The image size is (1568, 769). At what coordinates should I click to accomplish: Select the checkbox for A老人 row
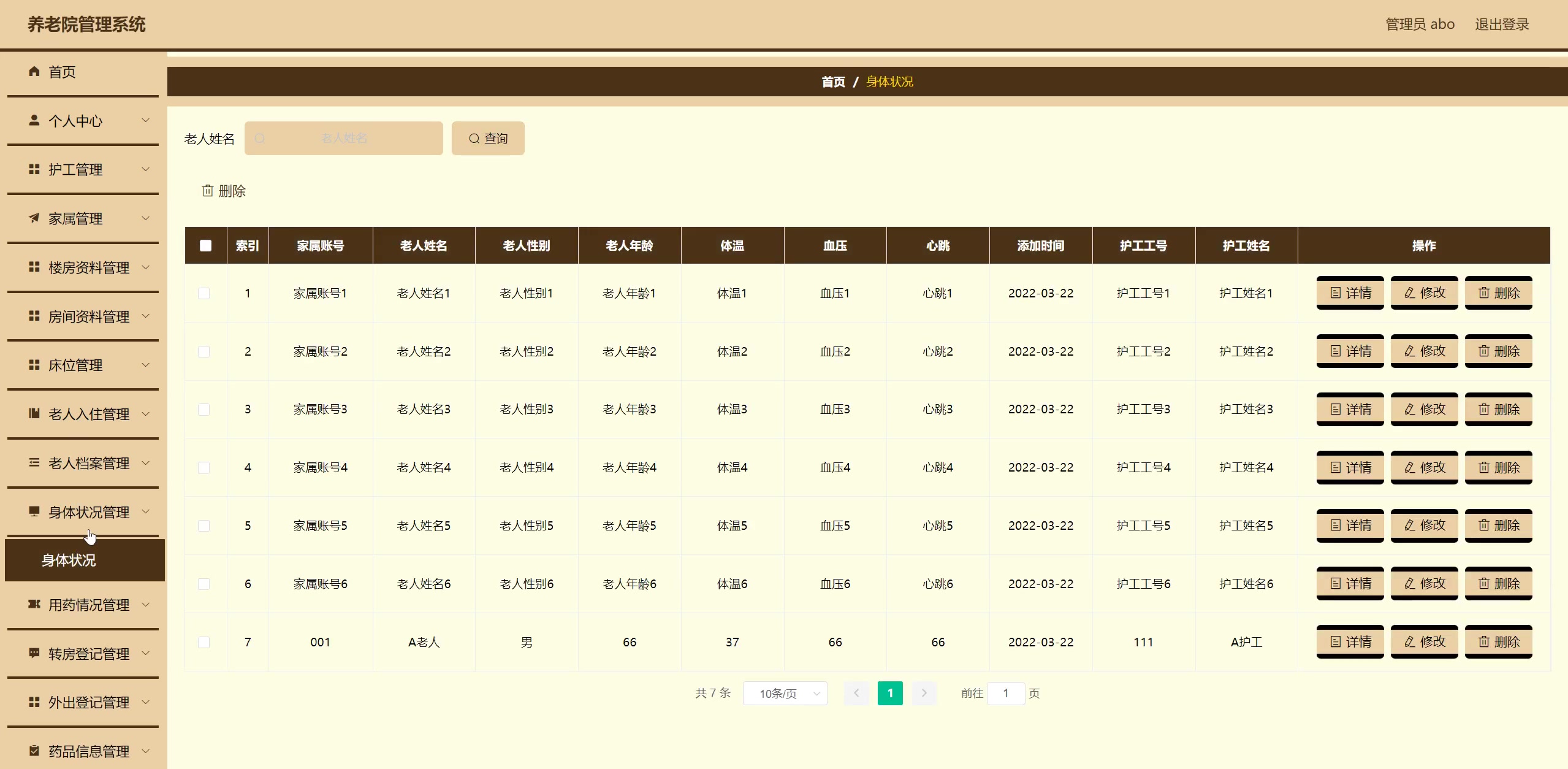204,642
